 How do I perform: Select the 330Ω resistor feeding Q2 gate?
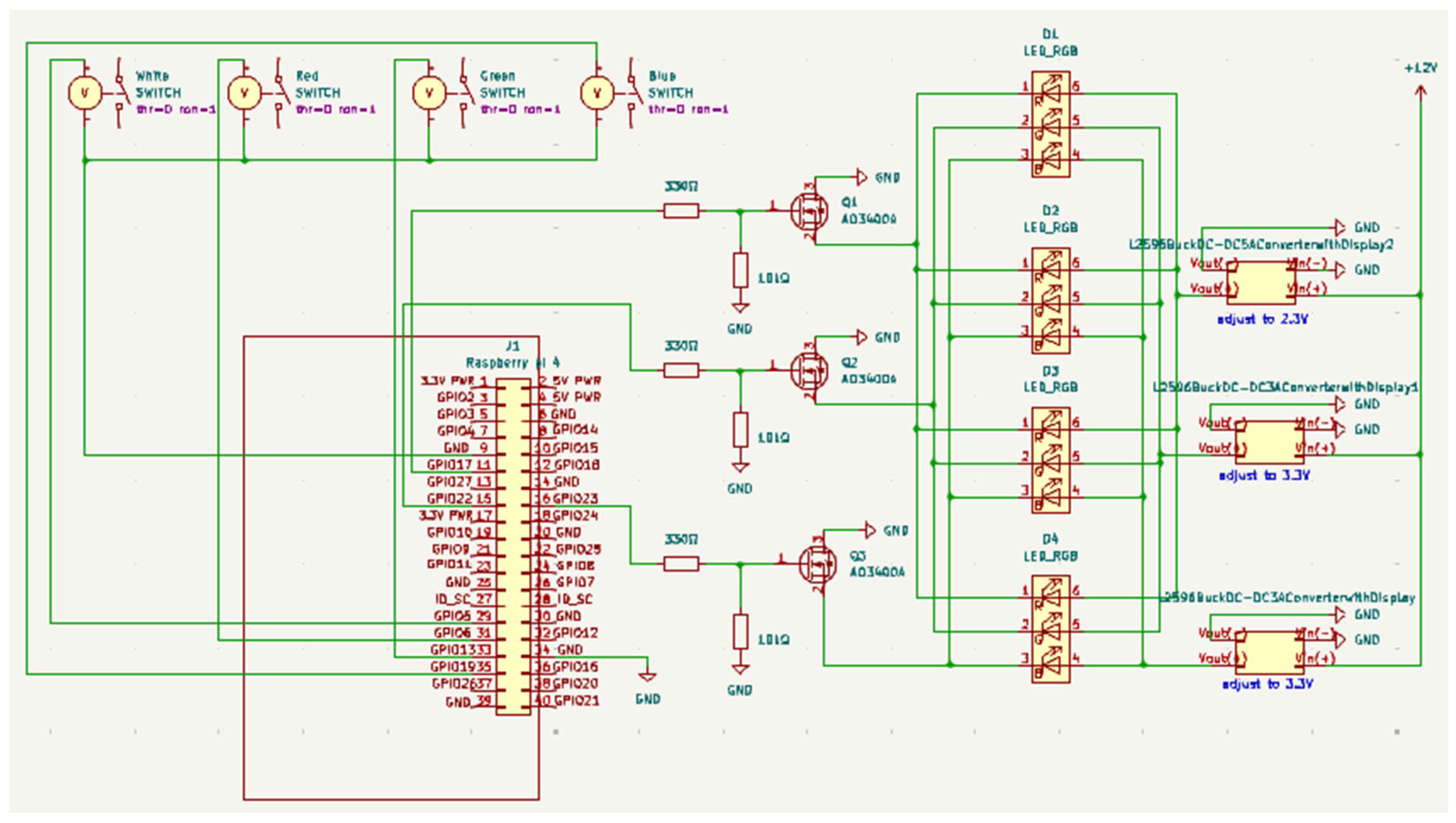(x=681, y=371)
